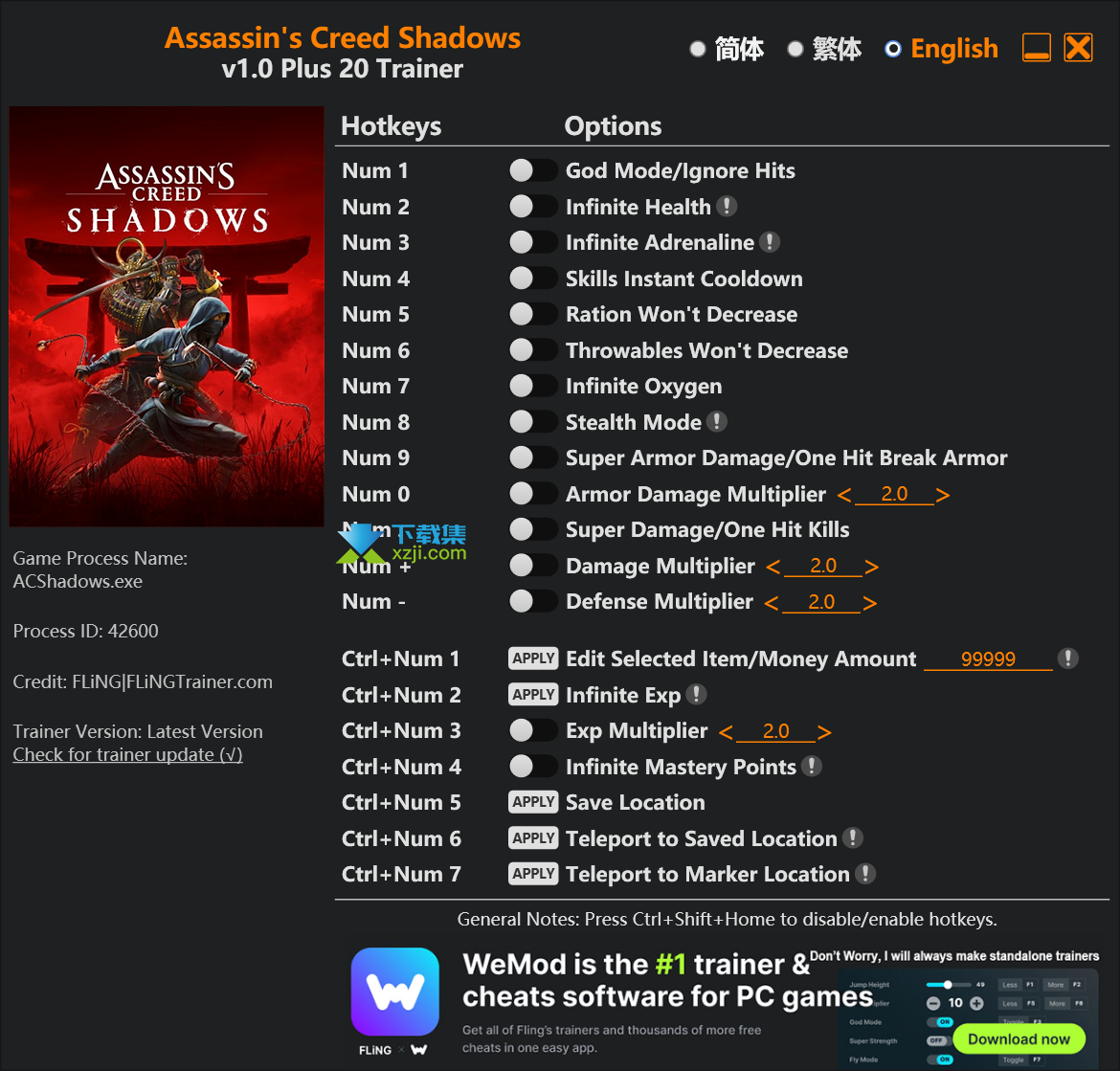The width and height of the screenshot is (1120, 1071).
Task: Click the info icon next to Infinite Mastery Points
Action: pos(812,766)
